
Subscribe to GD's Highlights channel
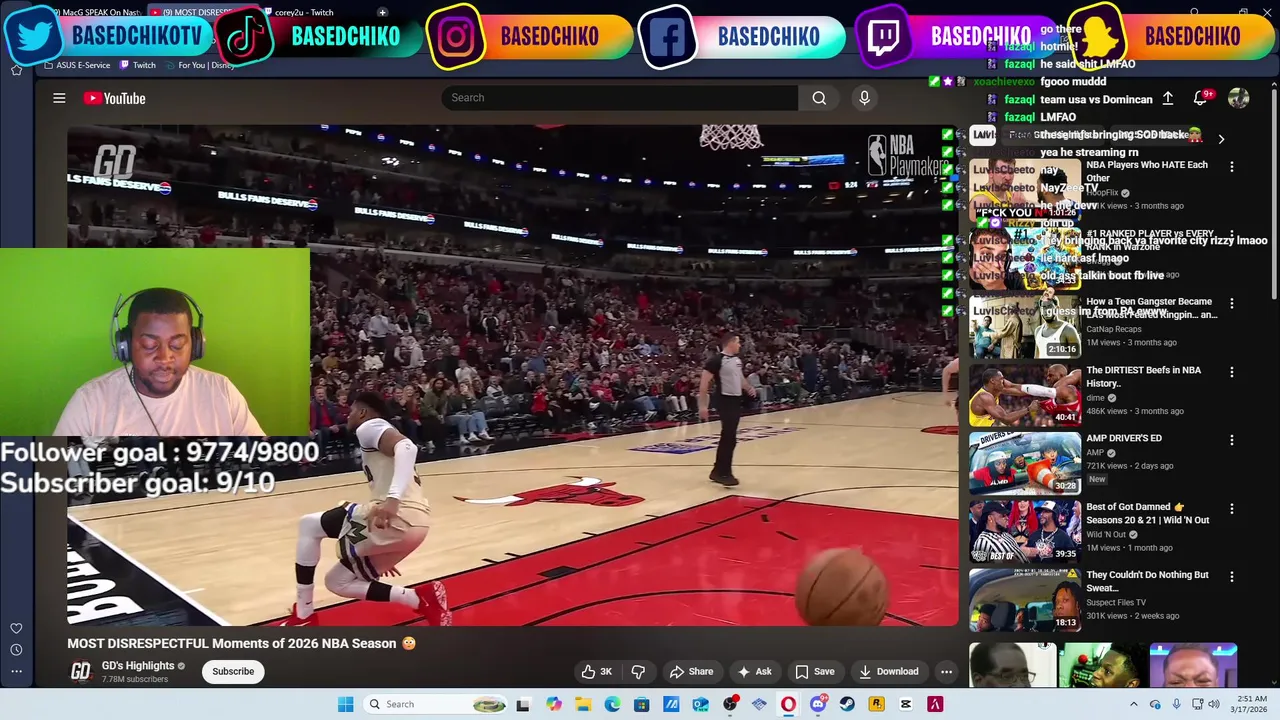click(x=233, y=672)
